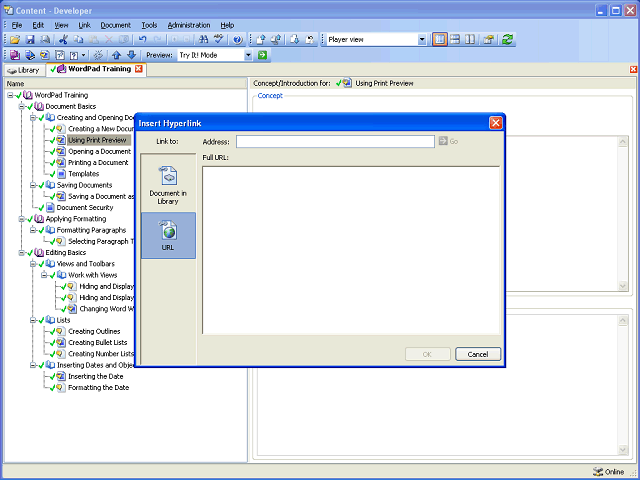This screenshot has height=480, width=640.
Task: Click the Copy toolbar icon
Action: click(x=78, y=40)
